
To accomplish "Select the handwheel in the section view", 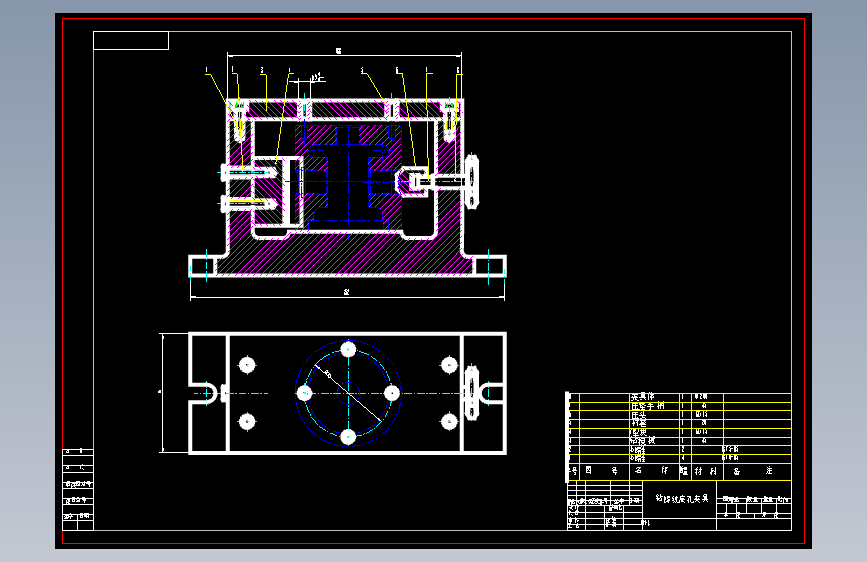I will [x=472, y=181].
